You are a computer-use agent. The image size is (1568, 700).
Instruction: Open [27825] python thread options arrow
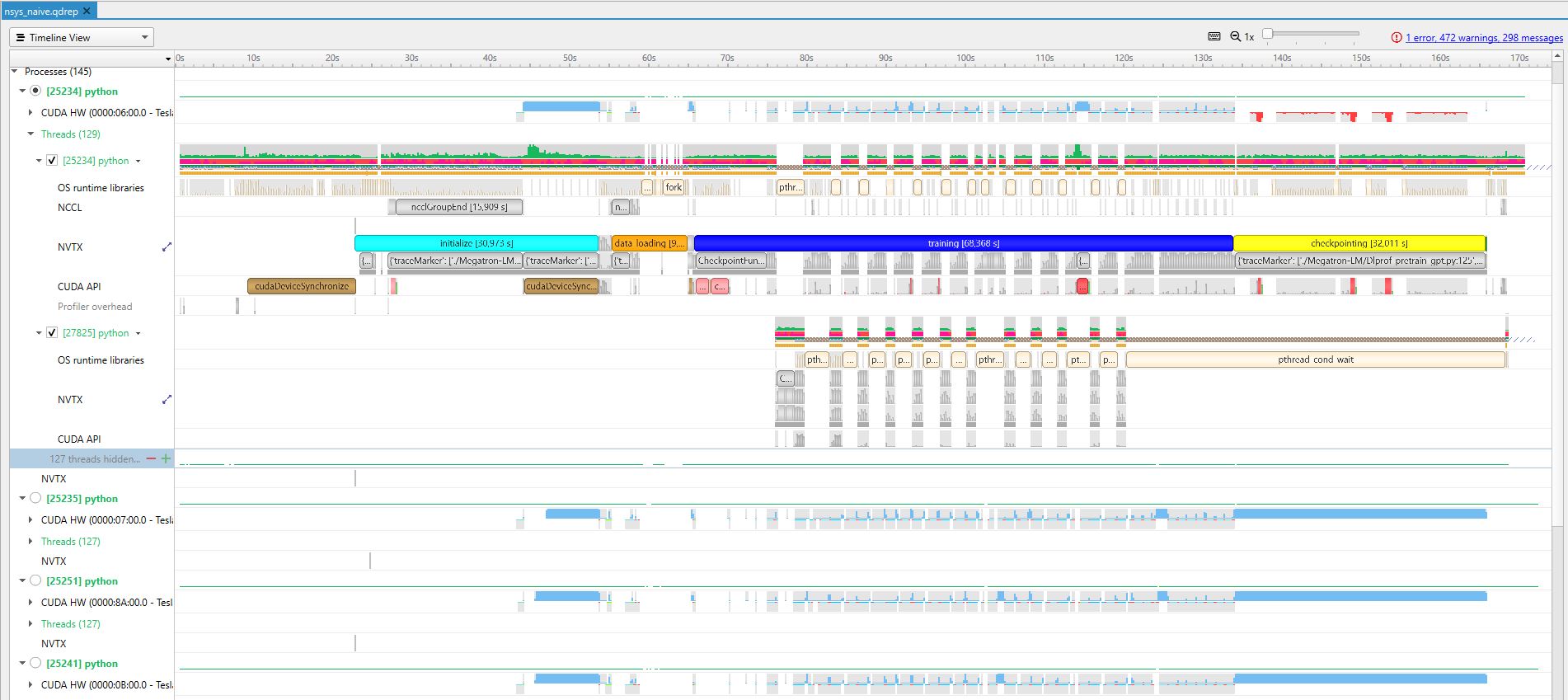click(138, 334)
